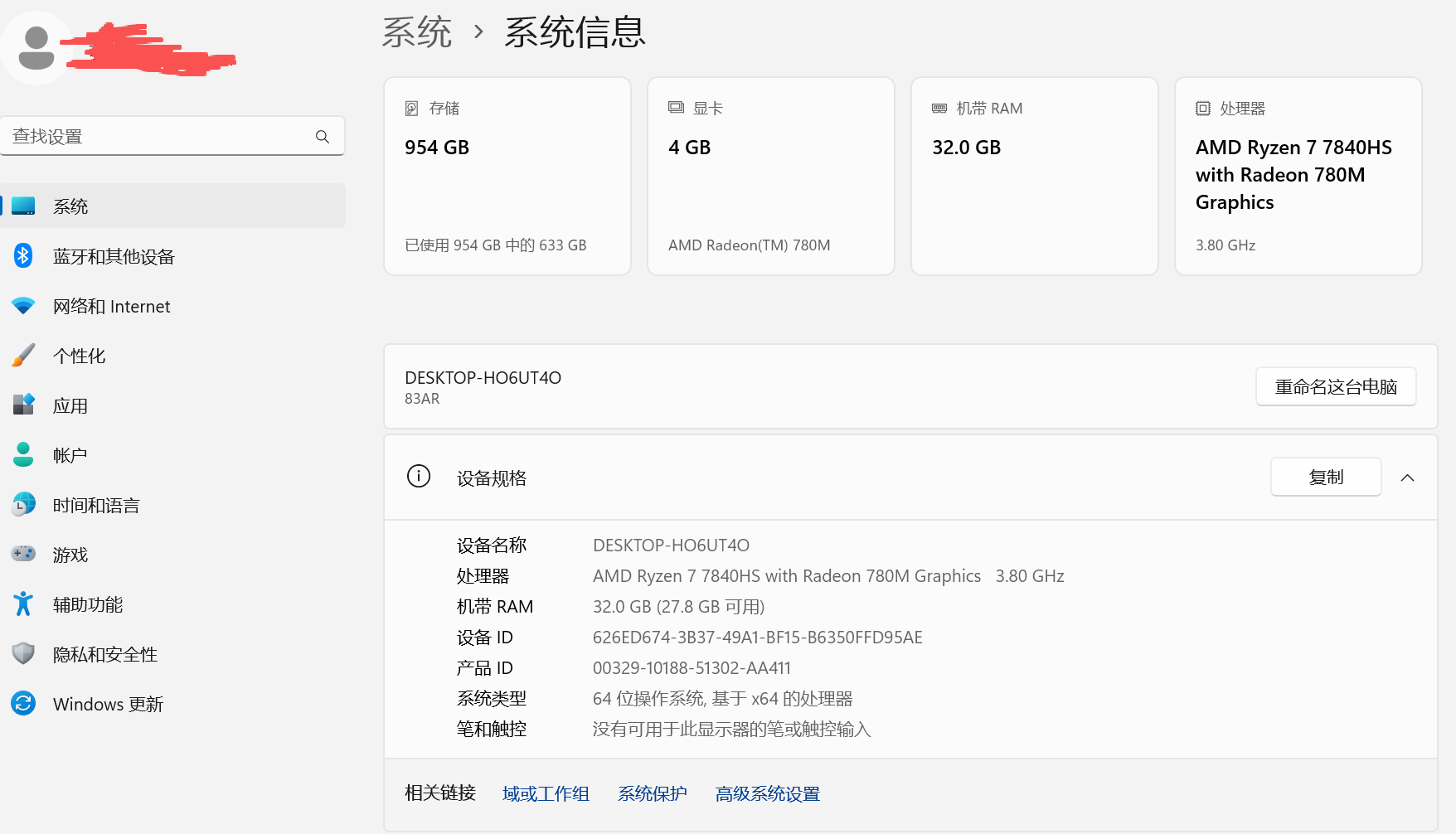Screen dimensions: 1456x834
Task: Open the 高级系统设置 link
Action: point(768,793)
